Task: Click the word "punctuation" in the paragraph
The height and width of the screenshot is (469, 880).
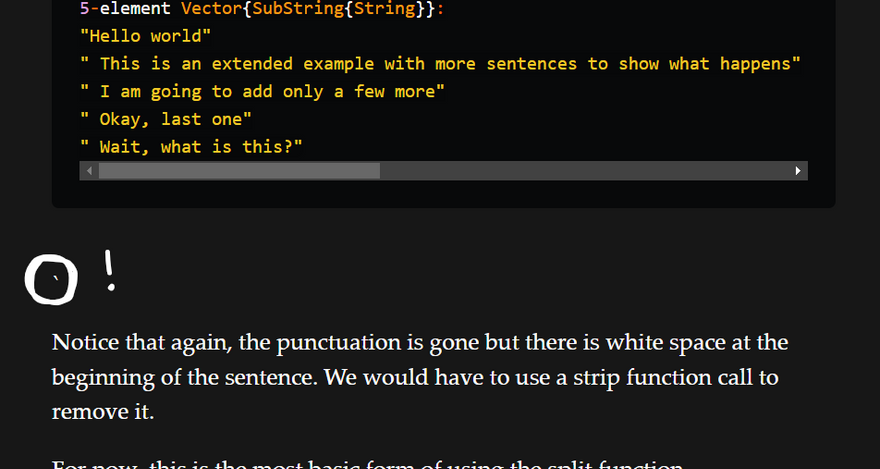Action: tap(337, 343)
